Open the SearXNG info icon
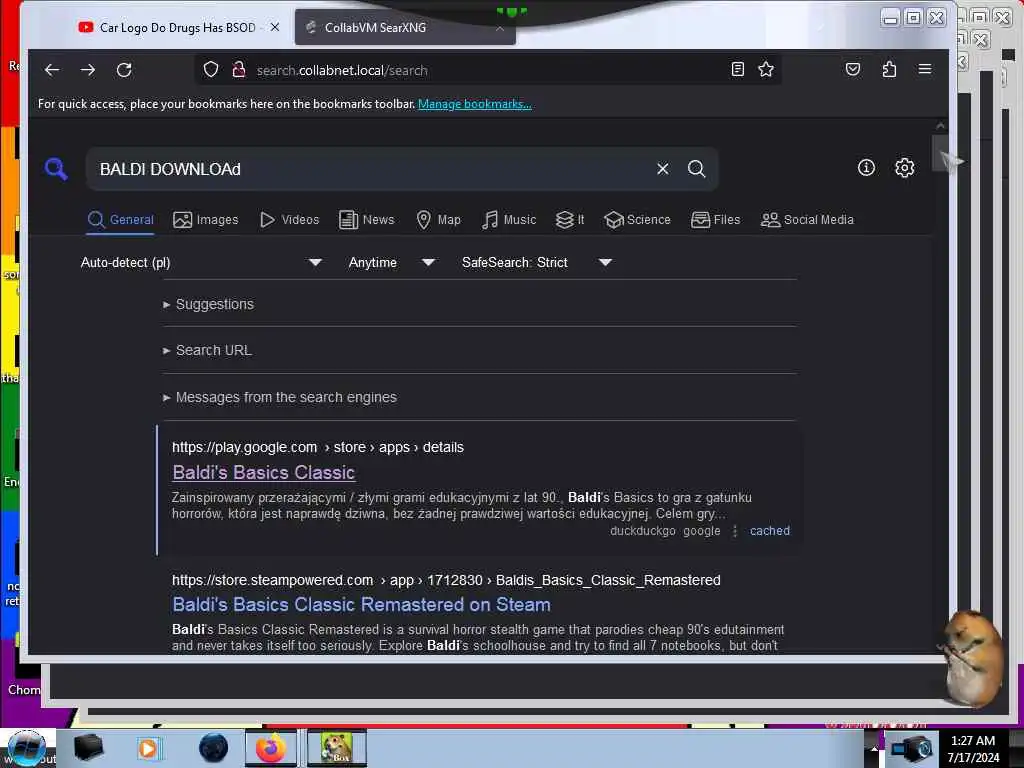This screenshot has width=1024, height=768. pyautogui.click(x=866, y=168)
